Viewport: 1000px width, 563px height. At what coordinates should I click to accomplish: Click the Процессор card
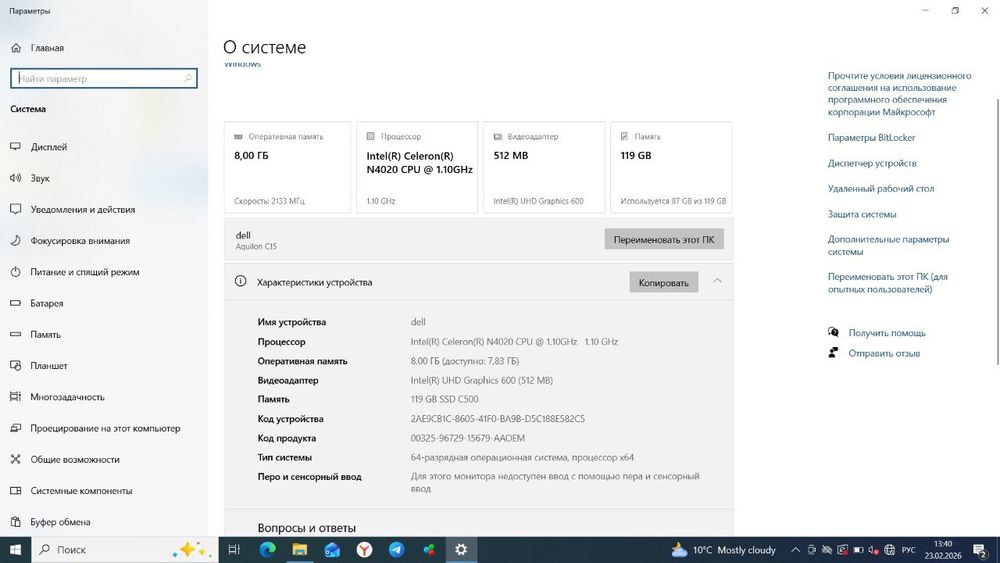pyautogui.click(x=417, y=167)
